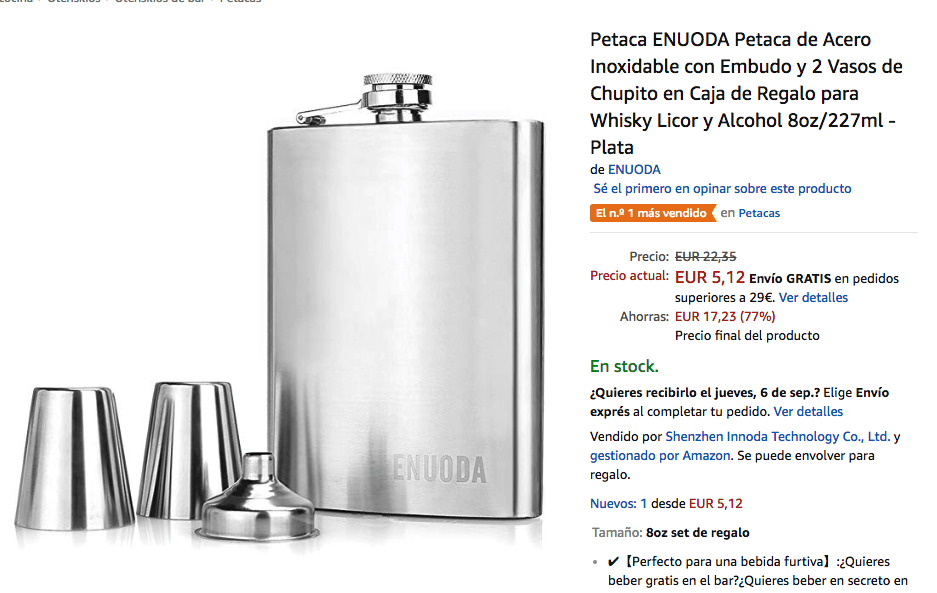This screenshot has width=937, height=593.
Task: Click the orange 'El n.º 1 más vendido' badge
Action: [653, 213]
